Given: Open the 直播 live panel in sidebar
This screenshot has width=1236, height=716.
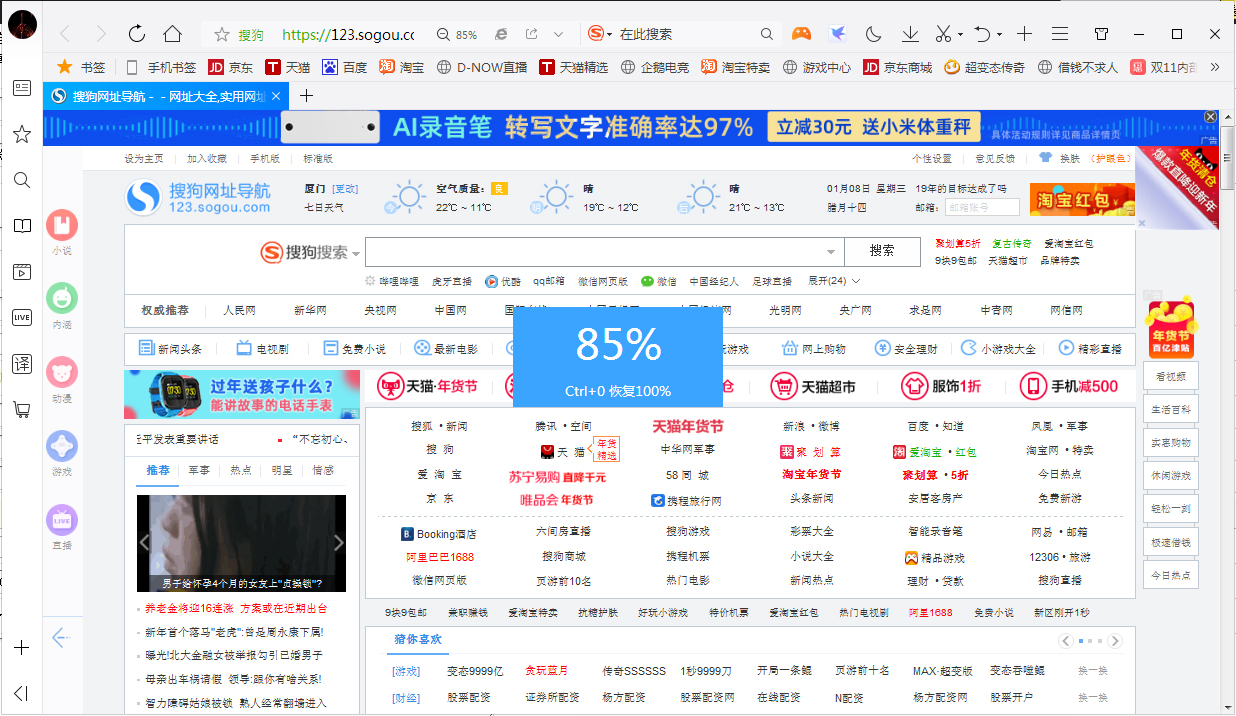Looking at the screenshot, I should 61,517.
